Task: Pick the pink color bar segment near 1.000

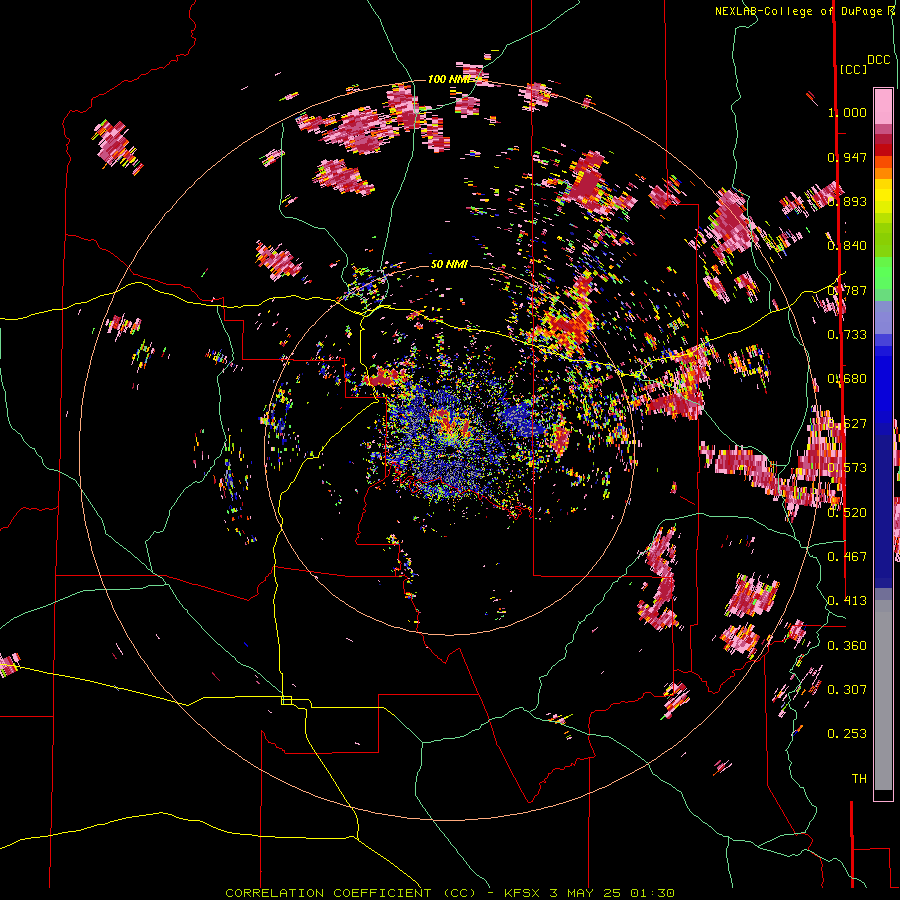Action: [x=883, y=107]
